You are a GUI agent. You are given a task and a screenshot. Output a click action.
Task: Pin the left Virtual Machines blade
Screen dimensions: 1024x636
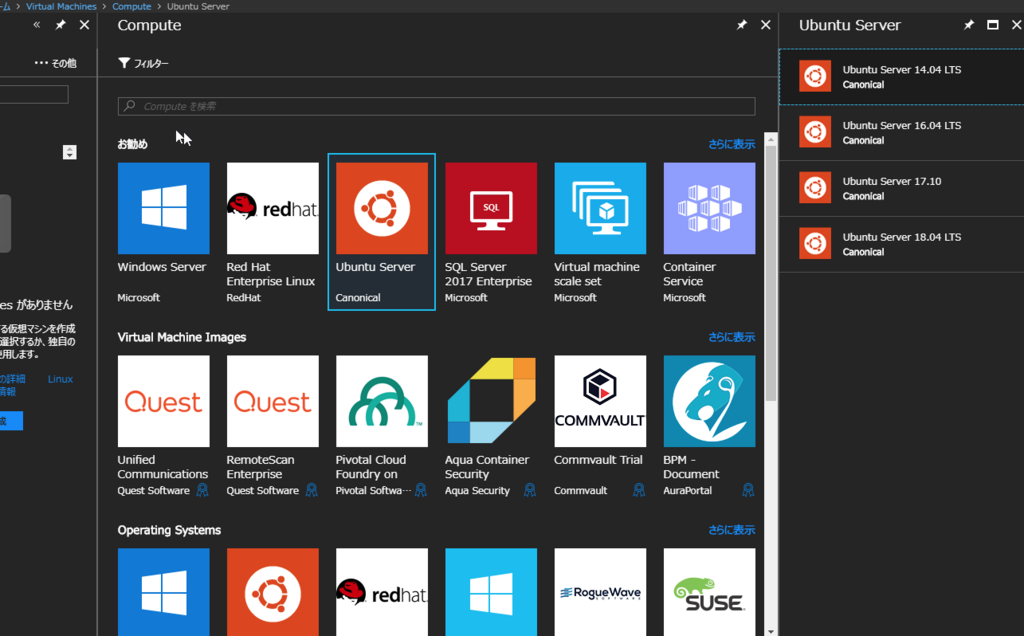60,25
